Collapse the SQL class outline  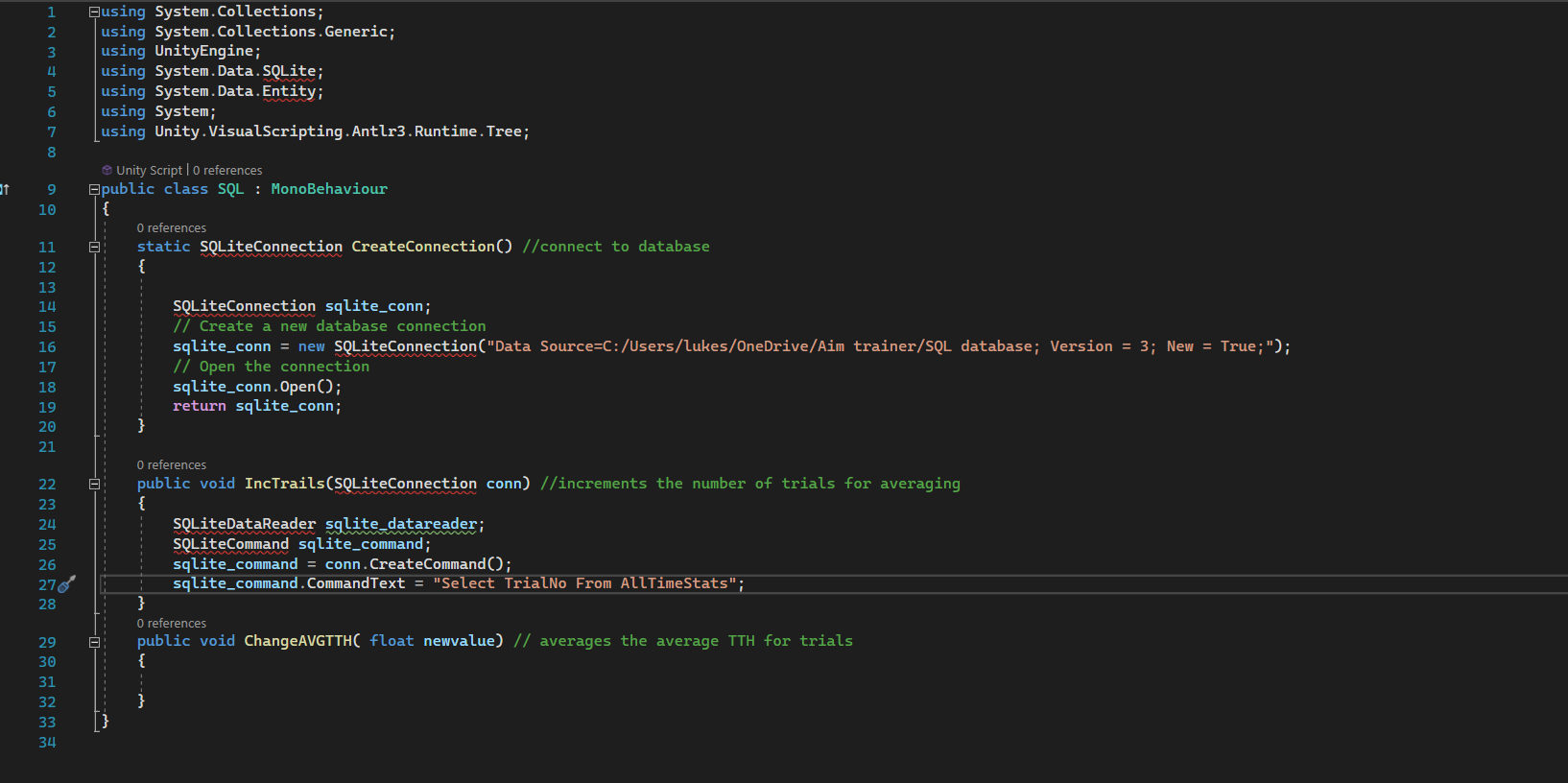click(94, 189)
